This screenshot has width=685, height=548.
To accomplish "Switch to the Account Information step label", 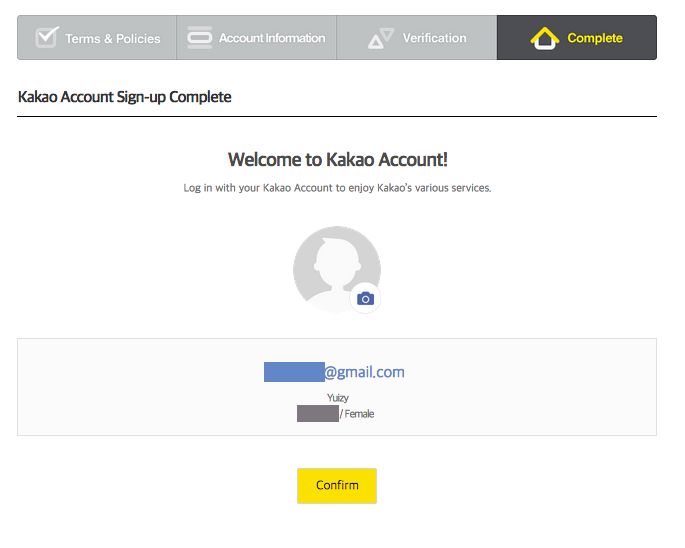I will pos(272,38).
